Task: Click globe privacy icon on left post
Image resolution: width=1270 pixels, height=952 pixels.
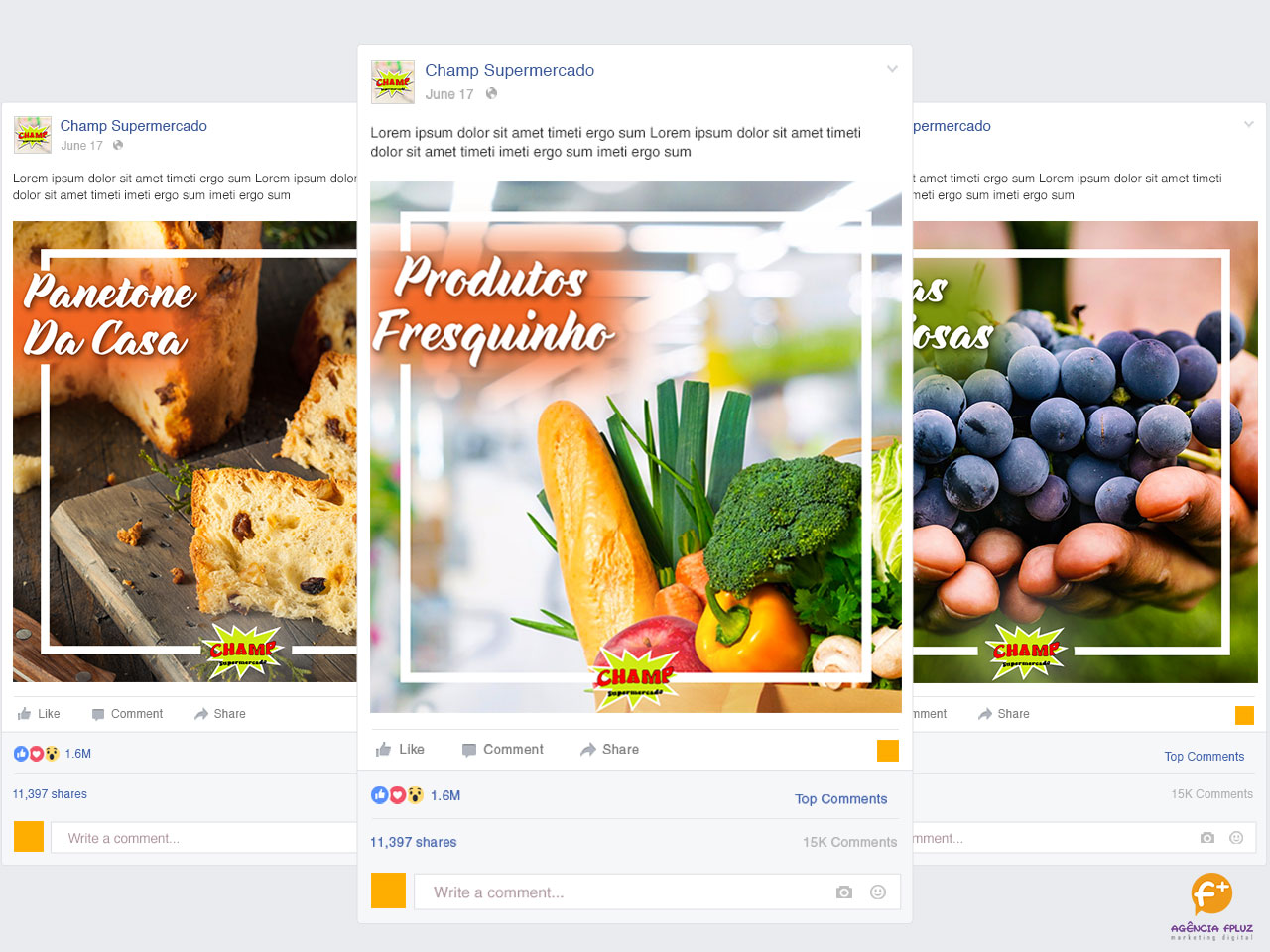Action: (x=118, y=146)
